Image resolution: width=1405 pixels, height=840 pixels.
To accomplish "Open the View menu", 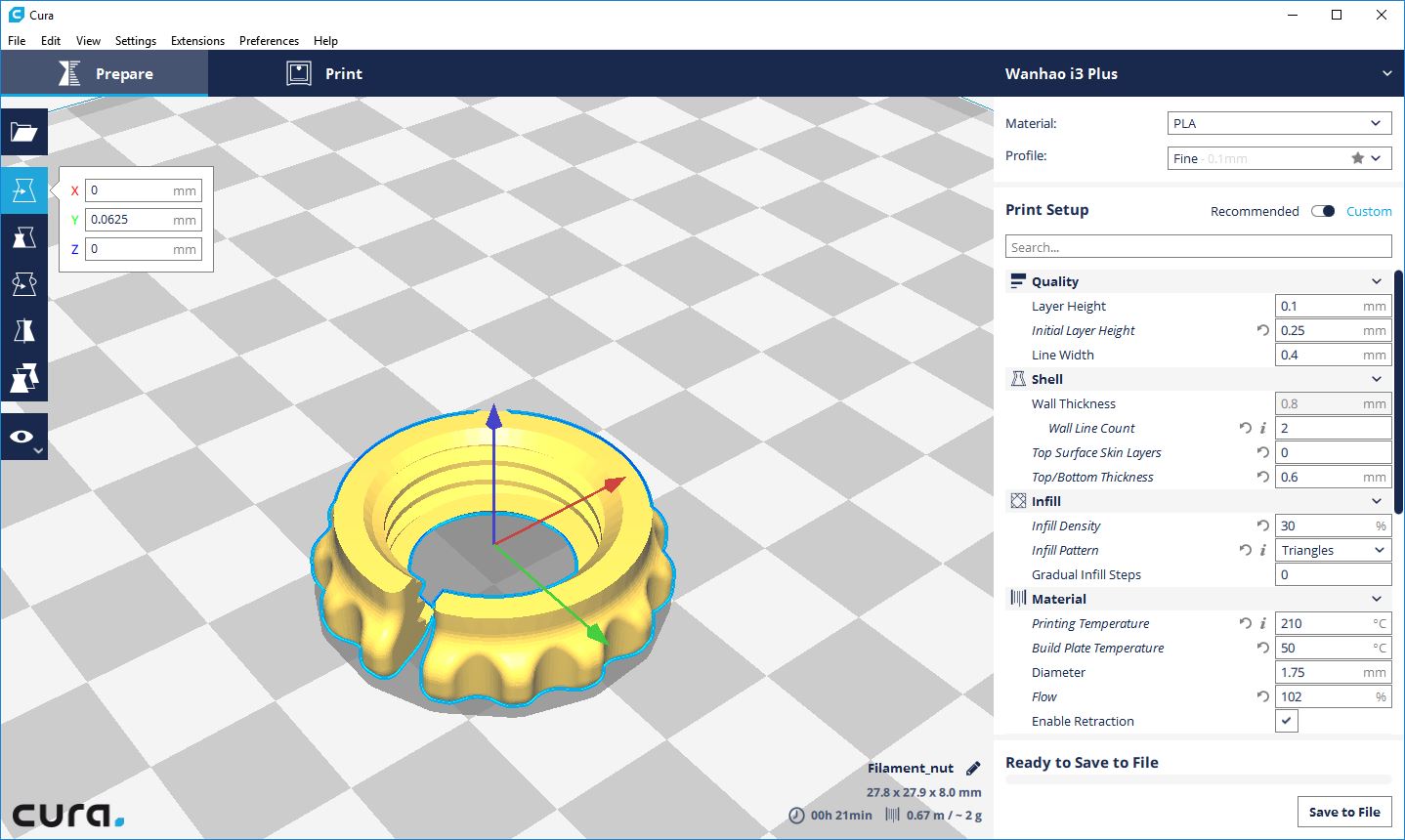I will [x=88, y=41].
